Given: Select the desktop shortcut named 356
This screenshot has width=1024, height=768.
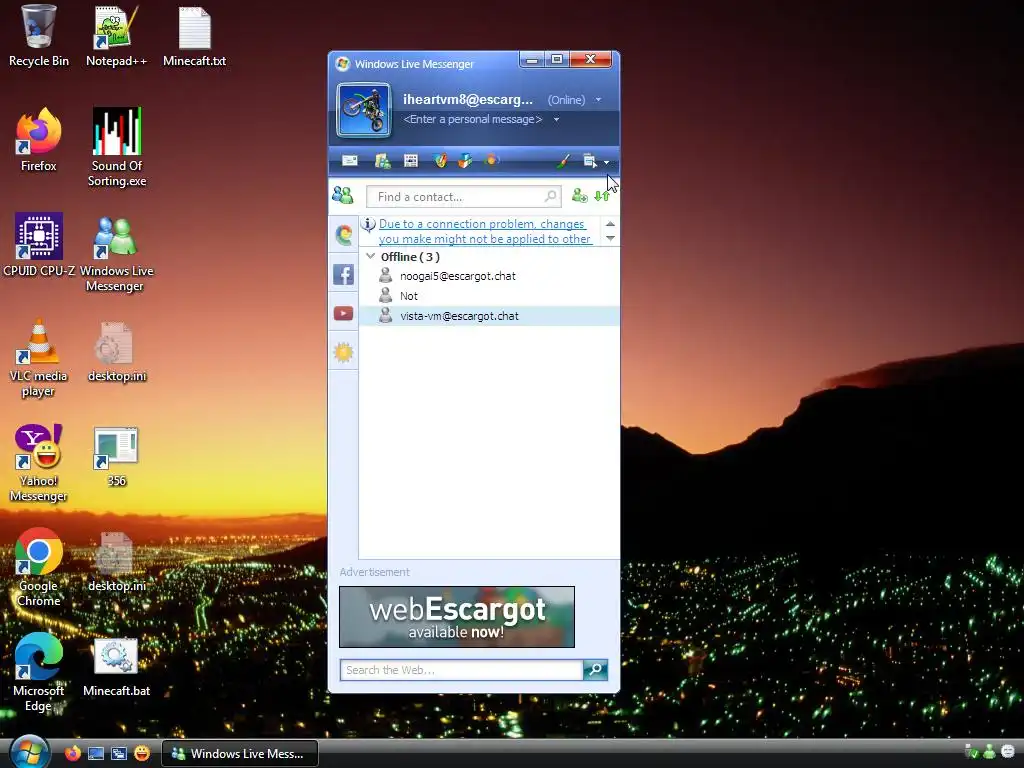Looking at the screenshot, I should pyautogui.click(x=116, y=456).
